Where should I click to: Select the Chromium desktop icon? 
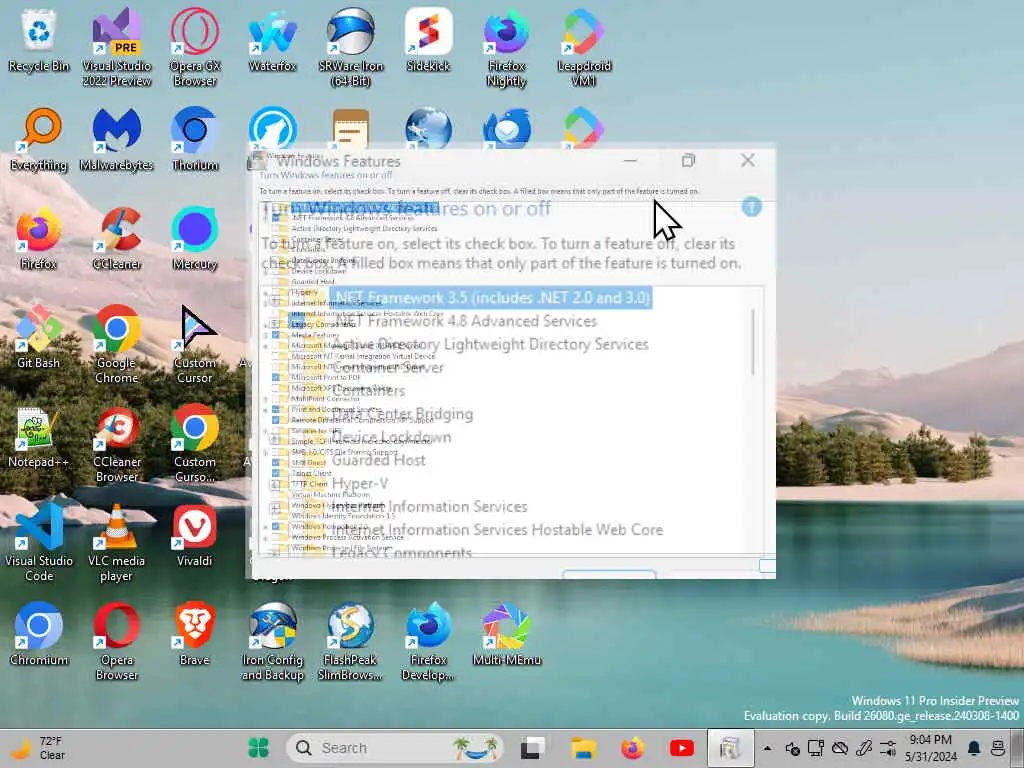[39, 635]
